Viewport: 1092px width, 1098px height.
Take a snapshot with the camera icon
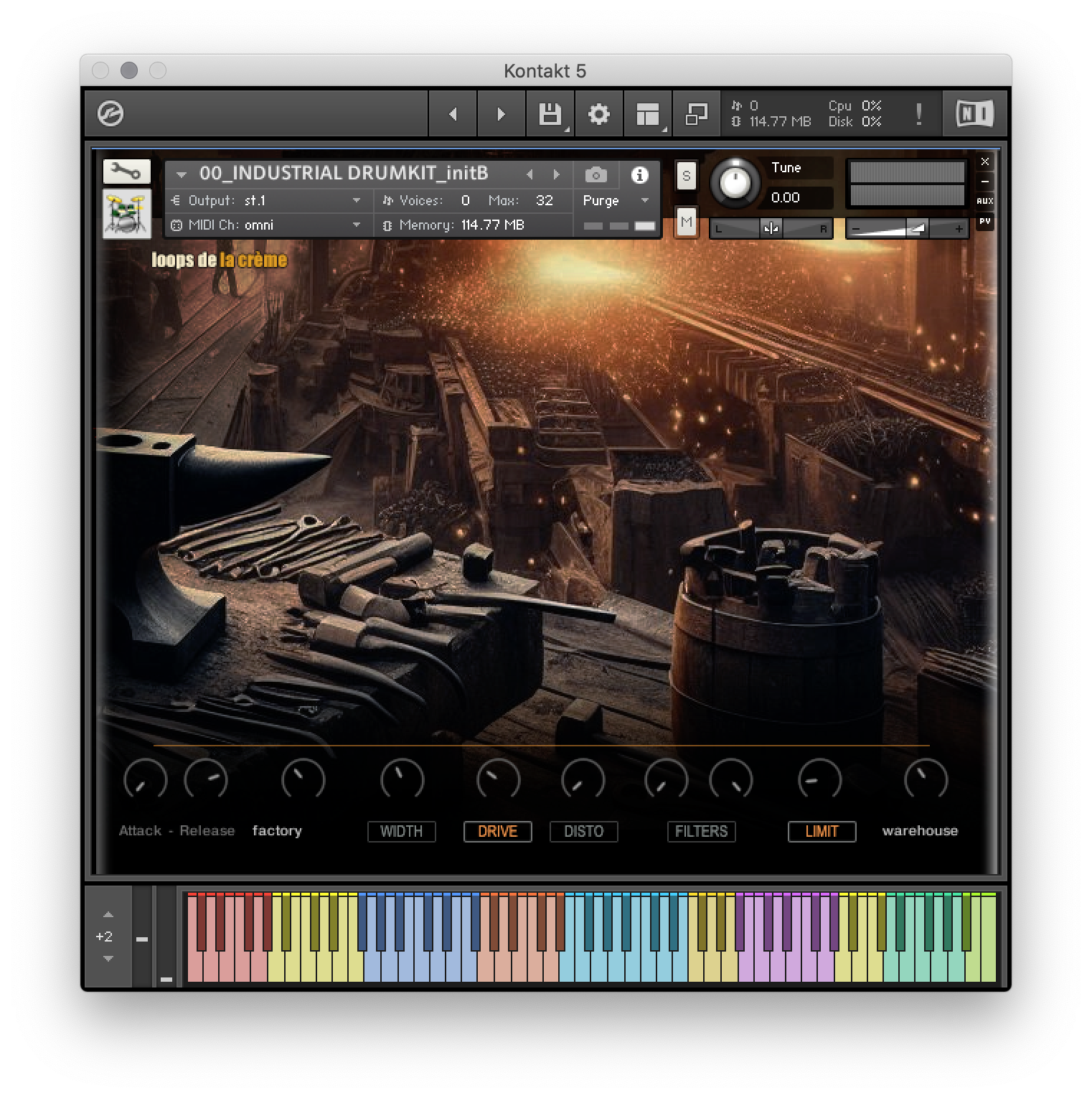tap(595, 174)
